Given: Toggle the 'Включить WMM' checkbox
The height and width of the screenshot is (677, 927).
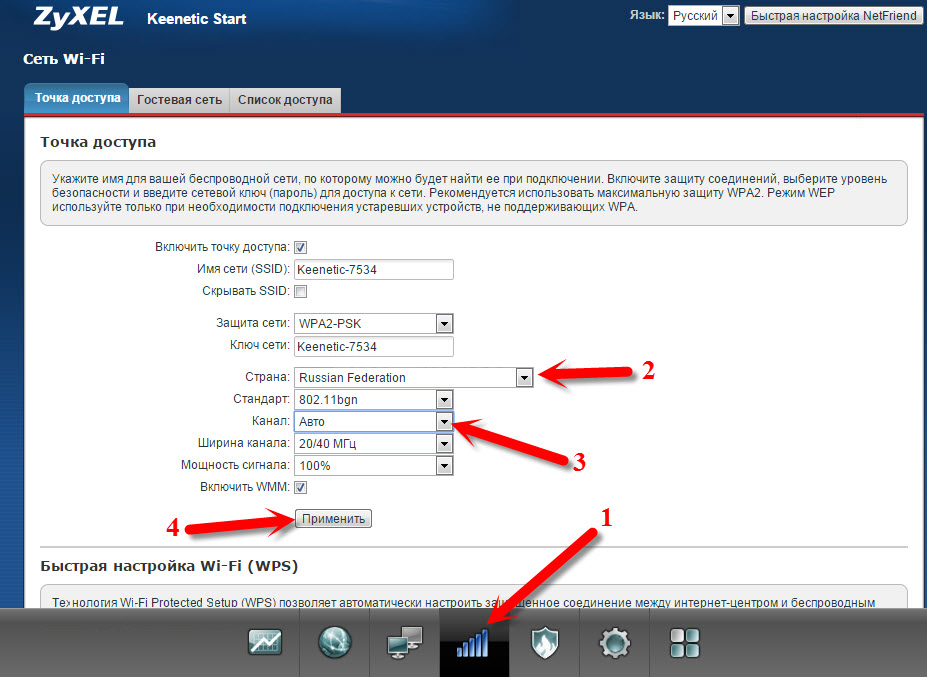Looking at the screenshot, I should tap(300, 487).
